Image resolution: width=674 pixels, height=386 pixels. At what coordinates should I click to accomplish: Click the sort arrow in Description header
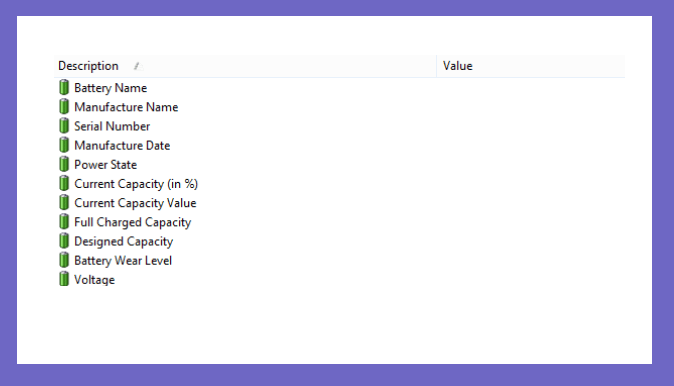click(x=138, y=66)
